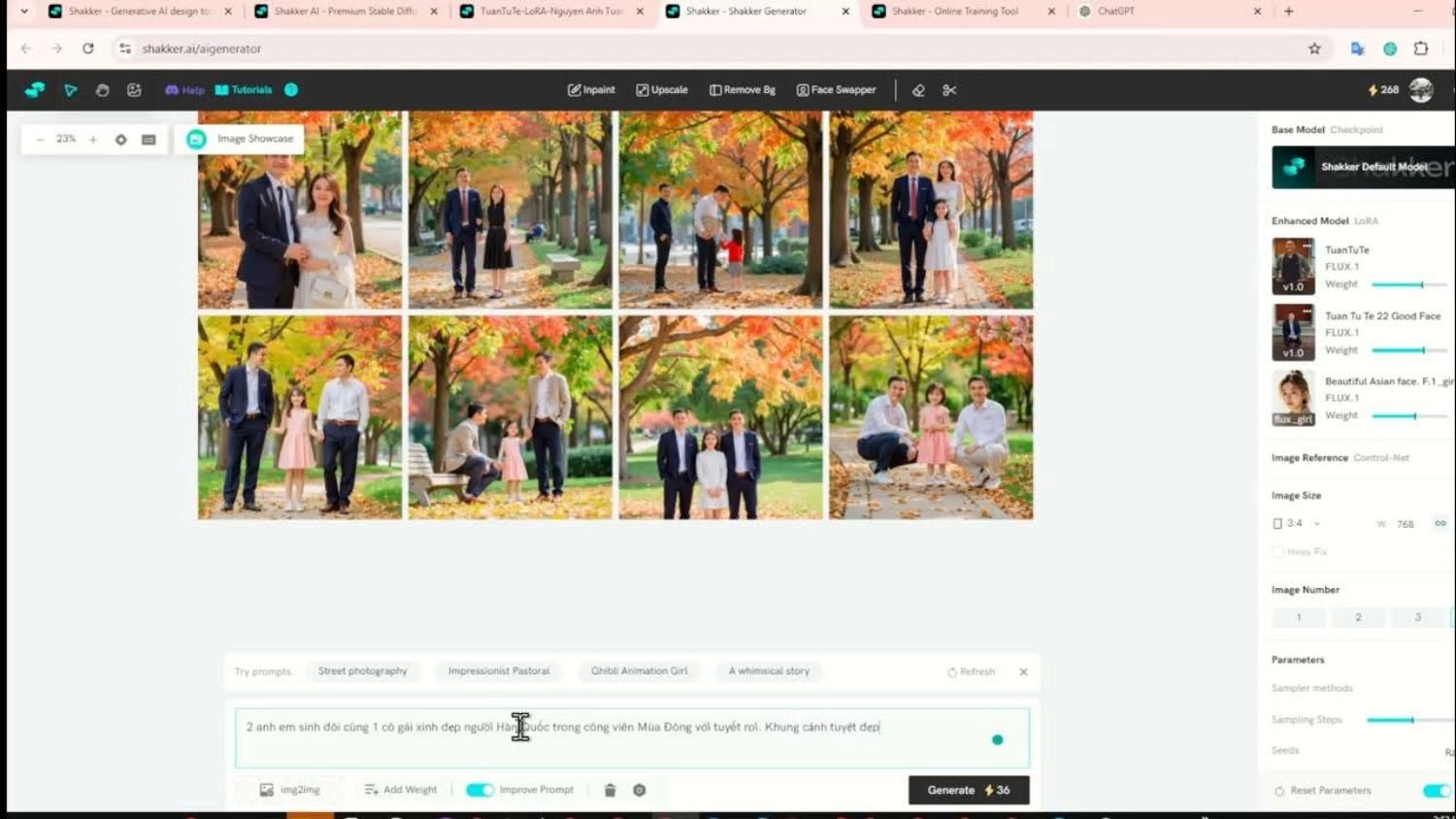Choose the Ghibli Animation Girl prompt suggestion
This screenshot has height=819, width=1456.
tap(639, 671)
